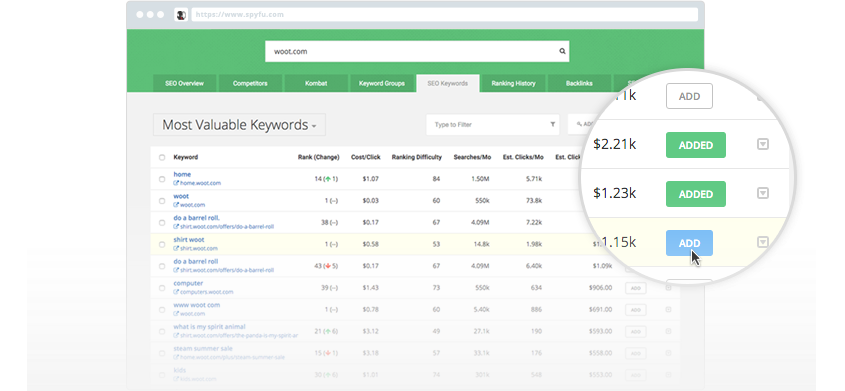The image size is (845, 391).
Task: Click row options arrow icon beside $2.21k
Action: click(763, 144)
